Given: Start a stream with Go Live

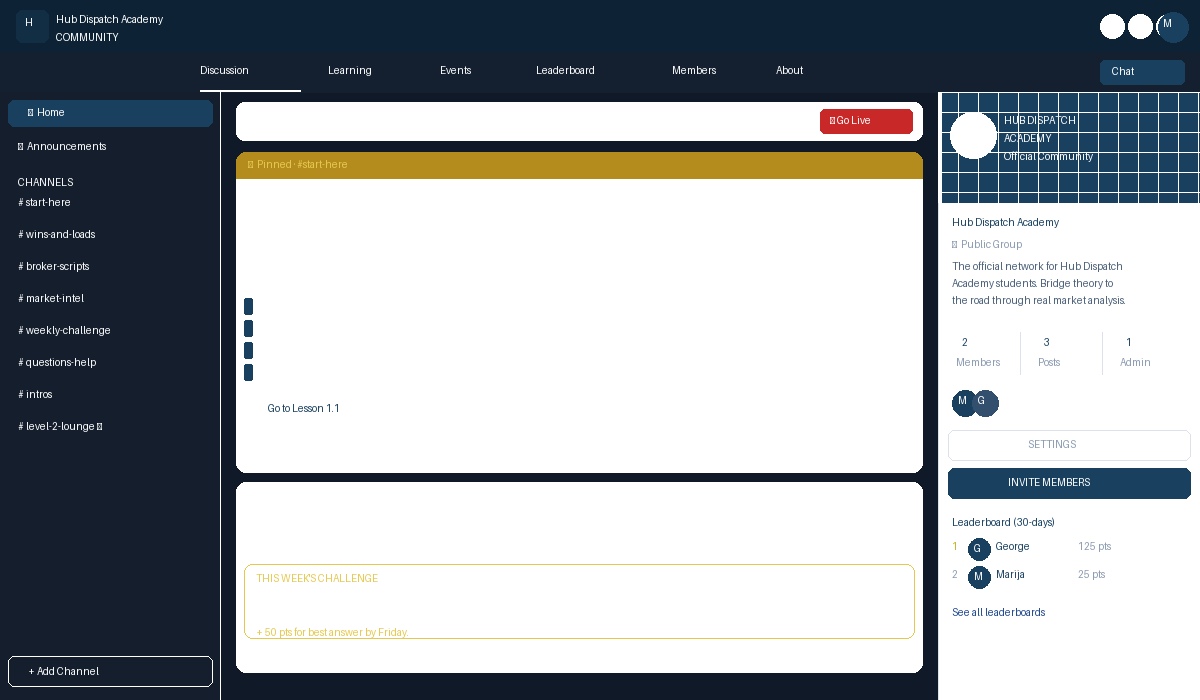Looking at the screenshot, I should tap(866, 121).
